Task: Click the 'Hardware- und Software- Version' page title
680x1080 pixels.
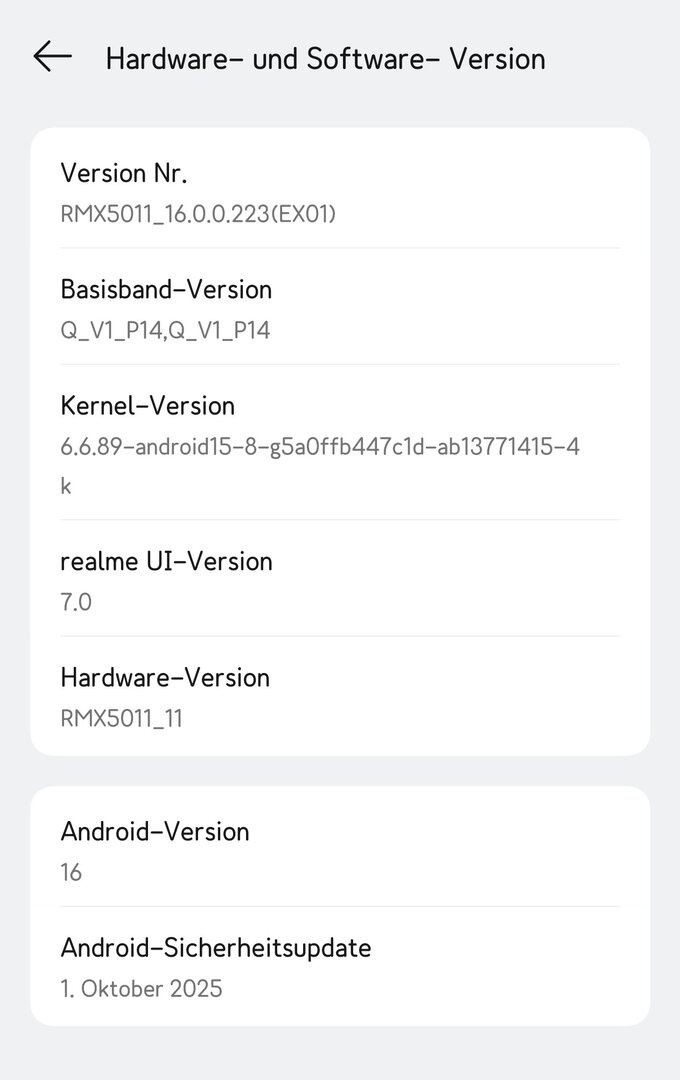Action: 325,59
